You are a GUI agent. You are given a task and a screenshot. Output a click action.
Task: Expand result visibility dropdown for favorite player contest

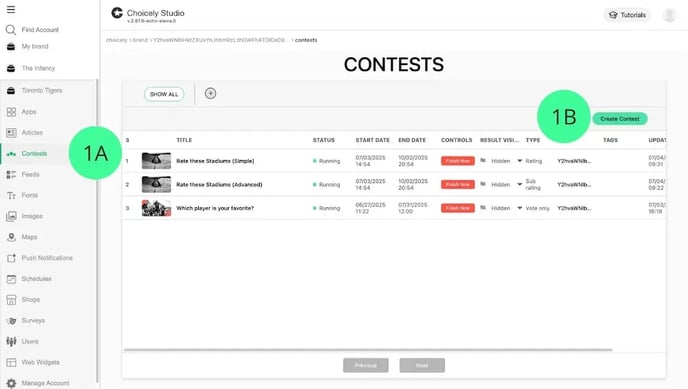coord(520,208)
